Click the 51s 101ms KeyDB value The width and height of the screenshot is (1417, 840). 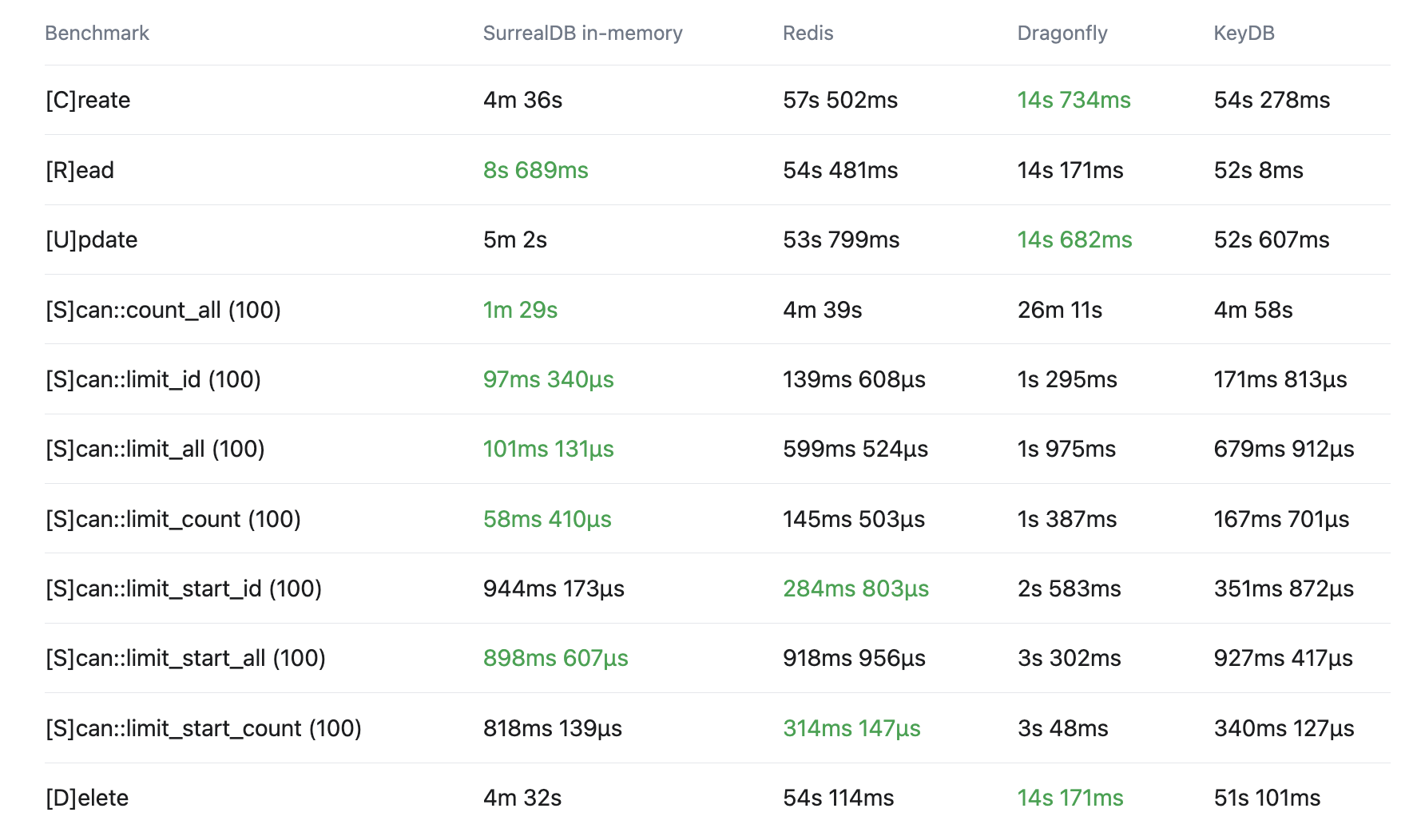(x=1268, y=798)
